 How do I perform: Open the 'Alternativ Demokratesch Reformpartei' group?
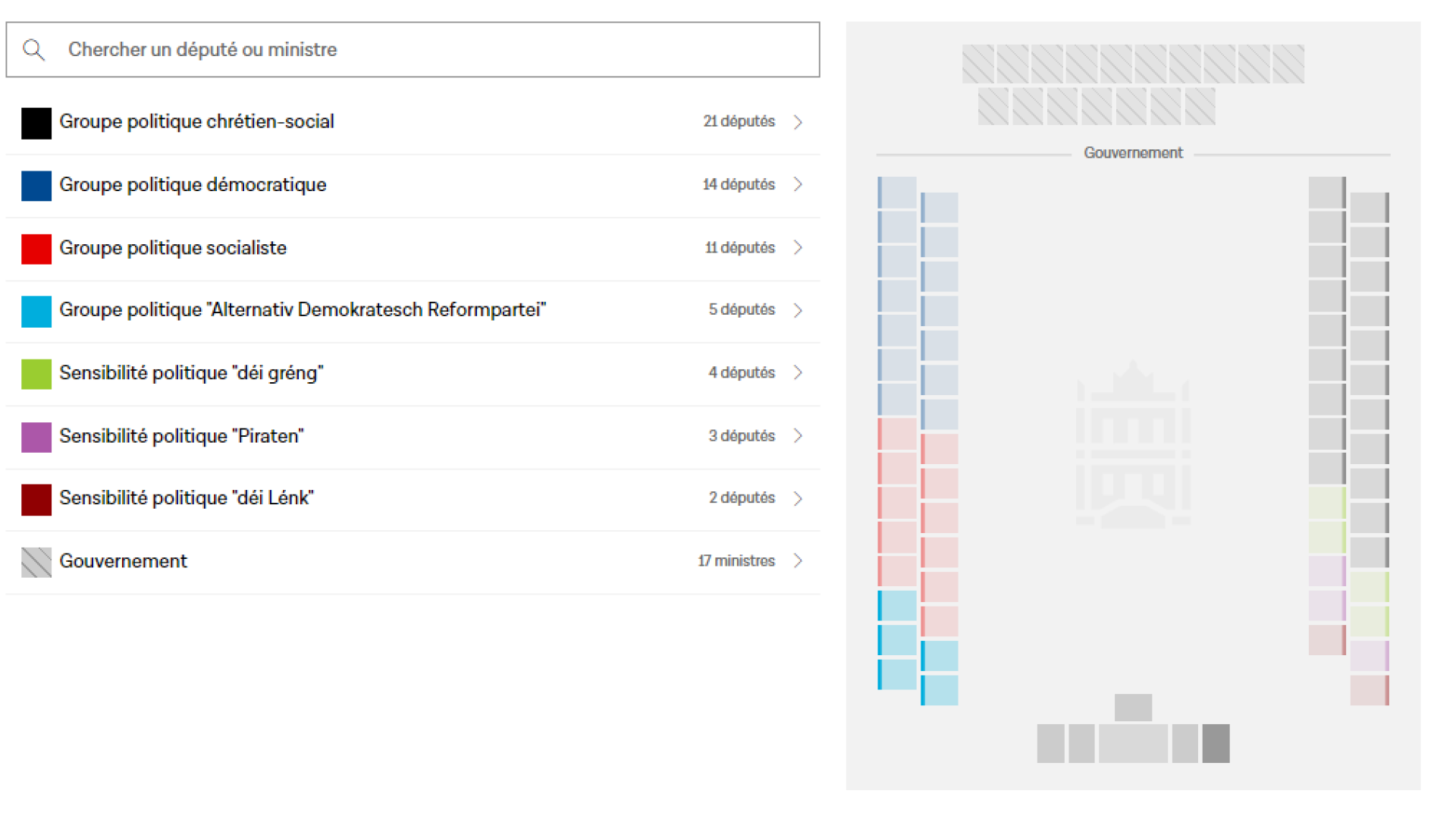(413, 311)
